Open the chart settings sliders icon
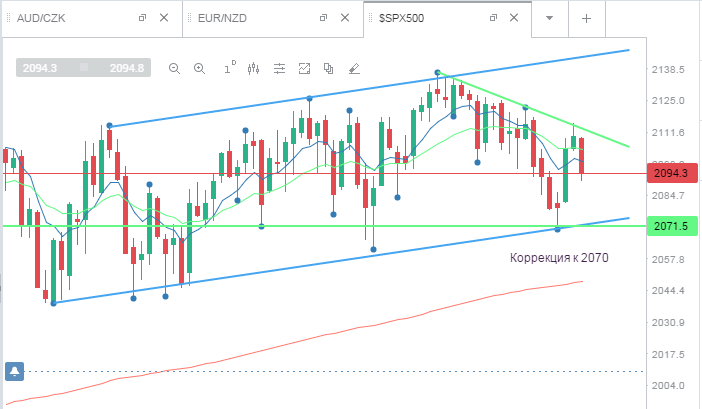Image resolution: width=702 pixels, height=409 pixels. [x=279, y=68]
